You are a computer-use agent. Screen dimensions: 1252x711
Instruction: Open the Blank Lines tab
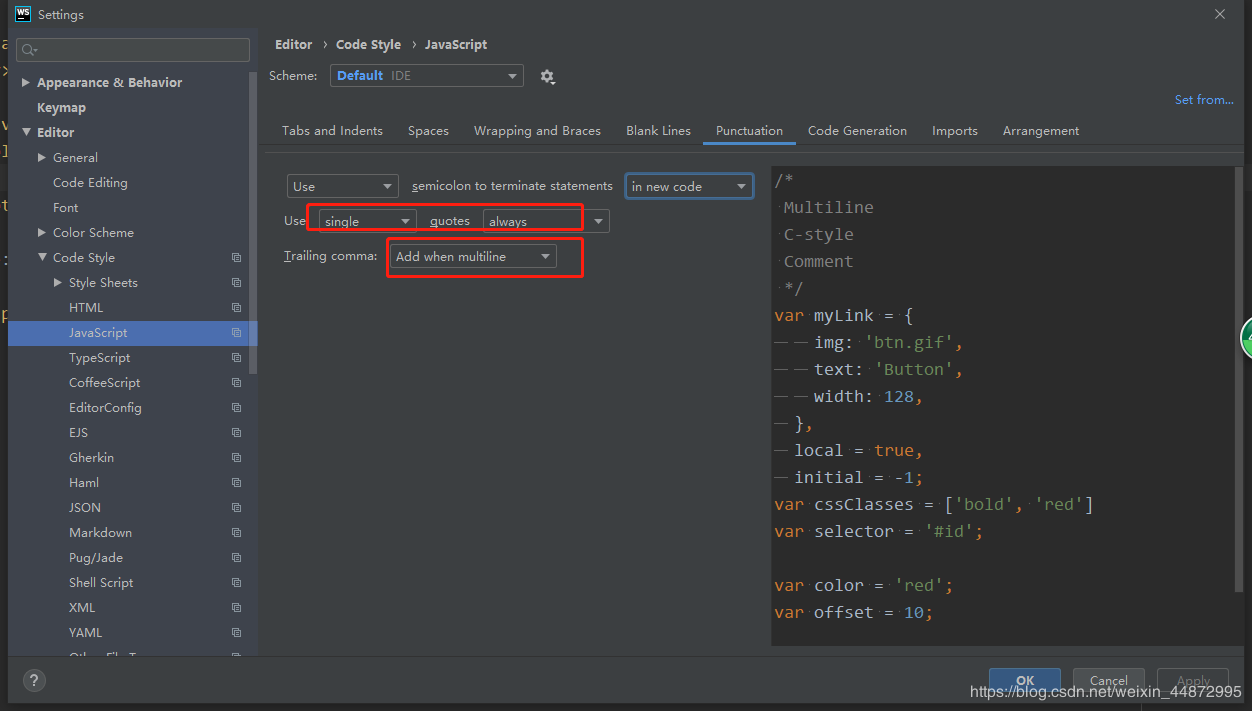click(658, 131)
